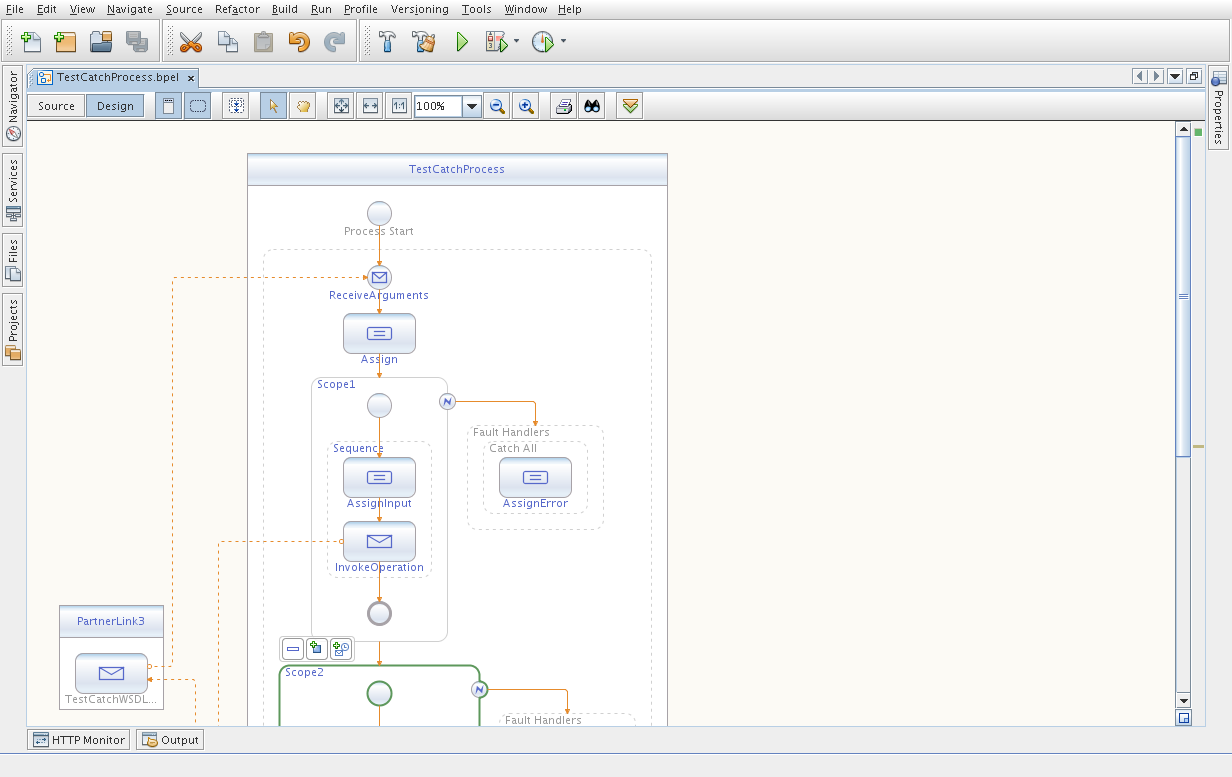Click the Open Project folder icon

[x=101, y=42]
